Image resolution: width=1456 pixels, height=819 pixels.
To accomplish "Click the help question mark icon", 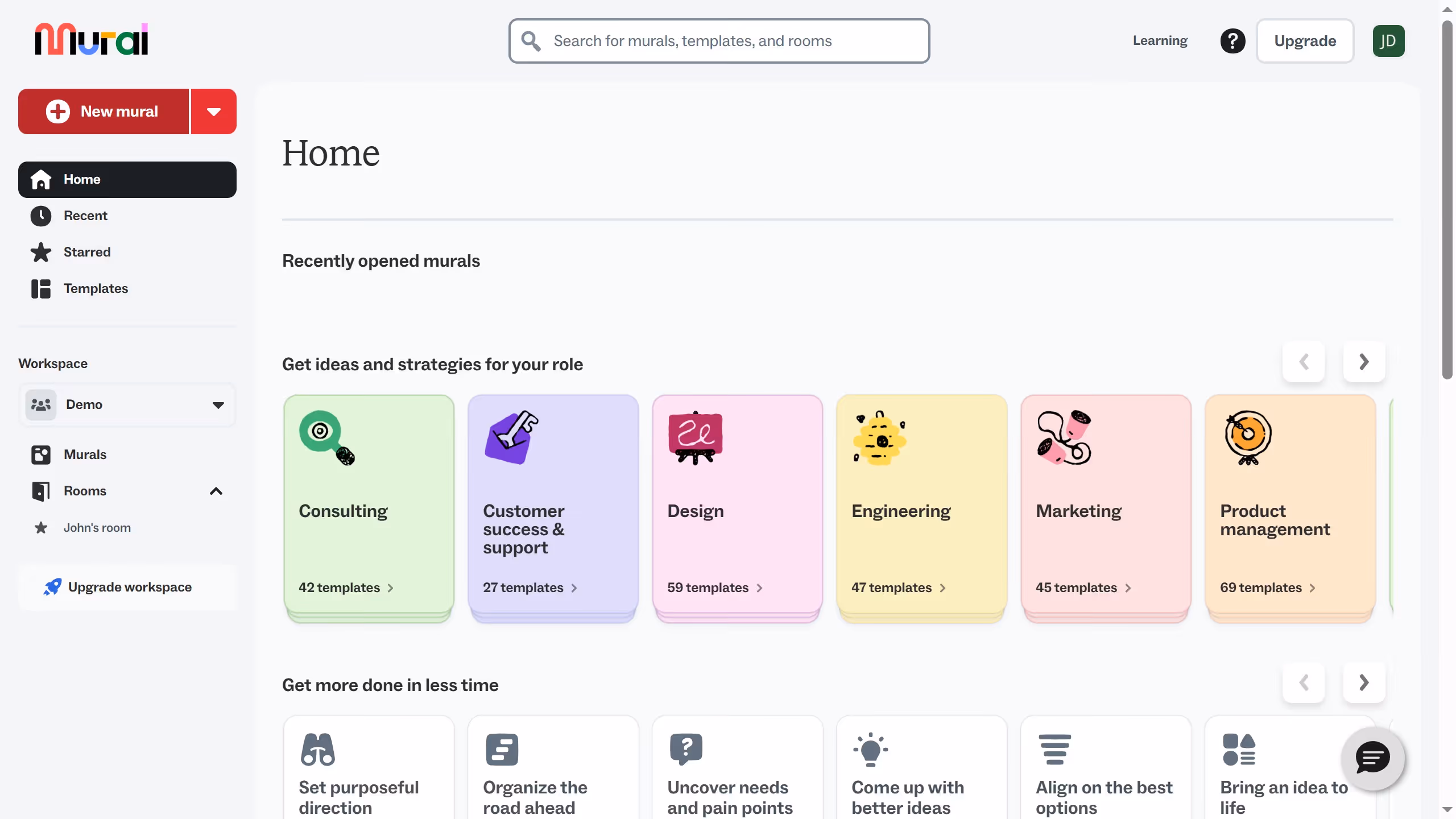I will [1232, 41].
